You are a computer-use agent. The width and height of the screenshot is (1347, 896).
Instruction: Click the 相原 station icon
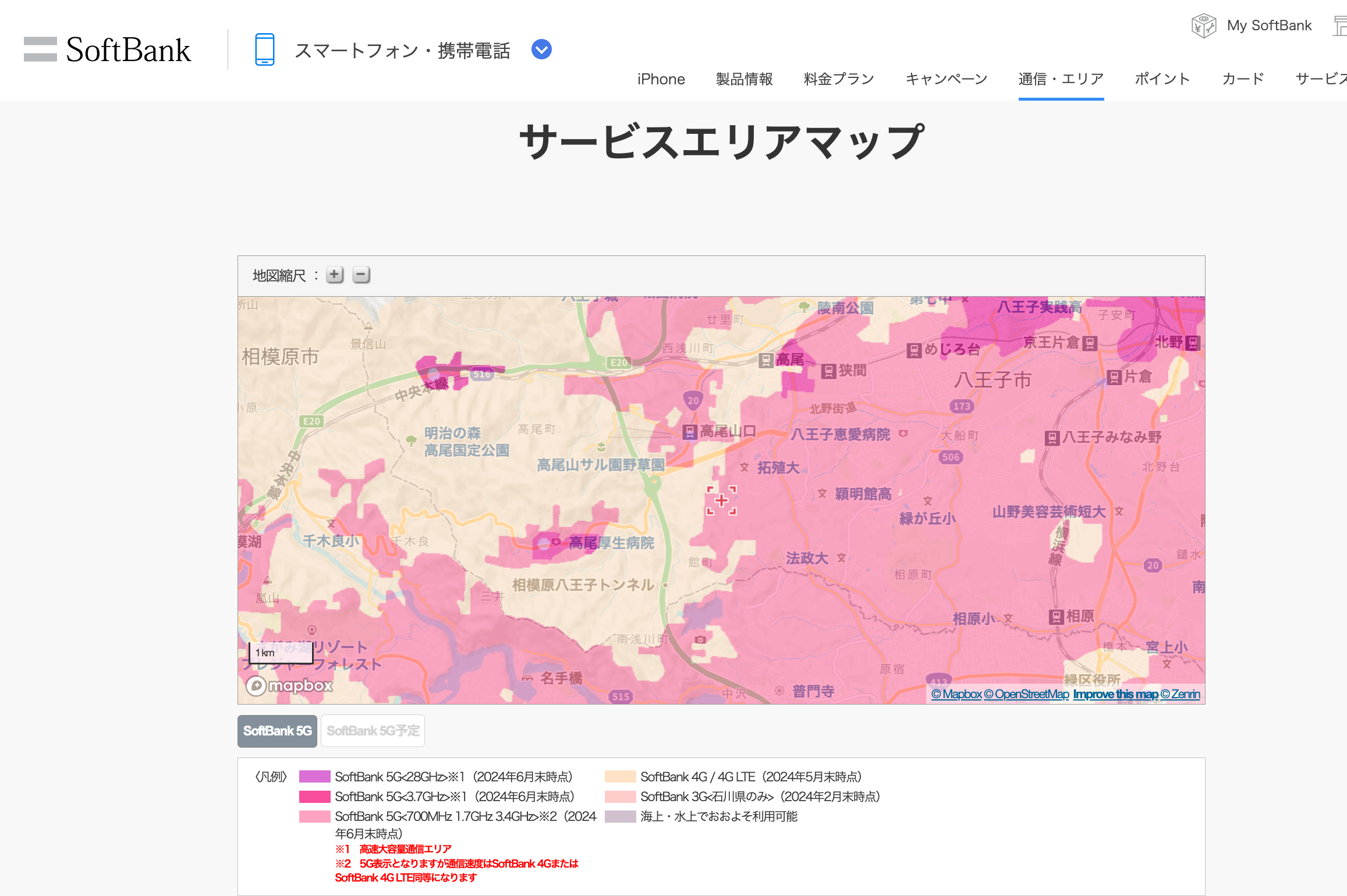click(x=1056, y=617)
